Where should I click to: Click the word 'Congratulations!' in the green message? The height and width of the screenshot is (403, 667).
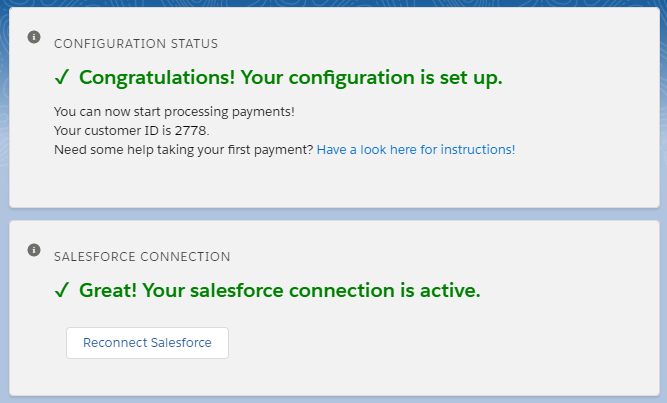coord(157,77)
